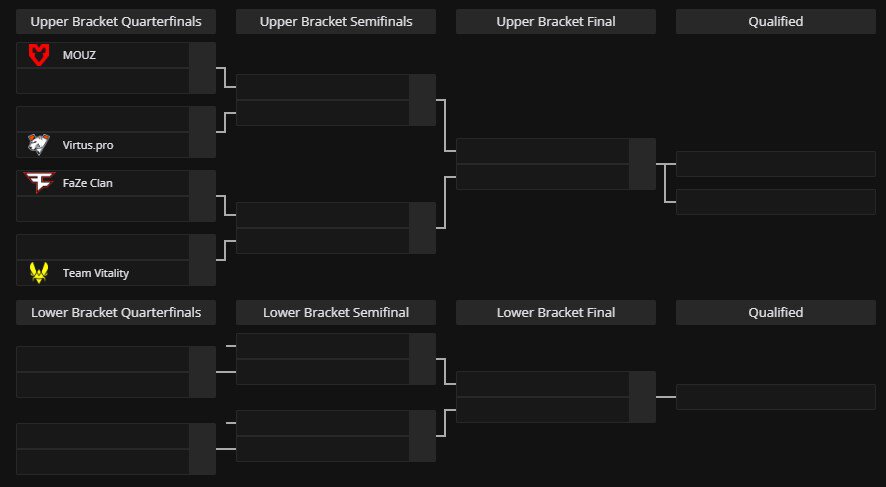Click the Upper Bracket Semifinals header
886x487 pixels.
[x=336, y=21]
